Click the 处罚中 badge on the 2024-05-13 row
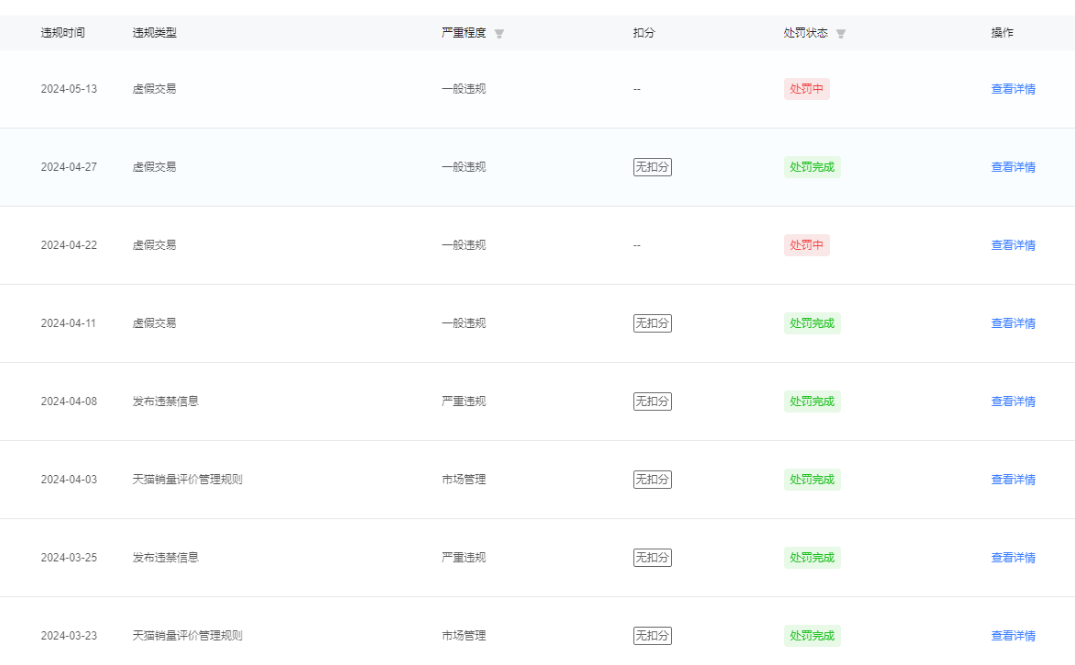Viewport: 1075px width, 665px height. (x=806, y=89)
